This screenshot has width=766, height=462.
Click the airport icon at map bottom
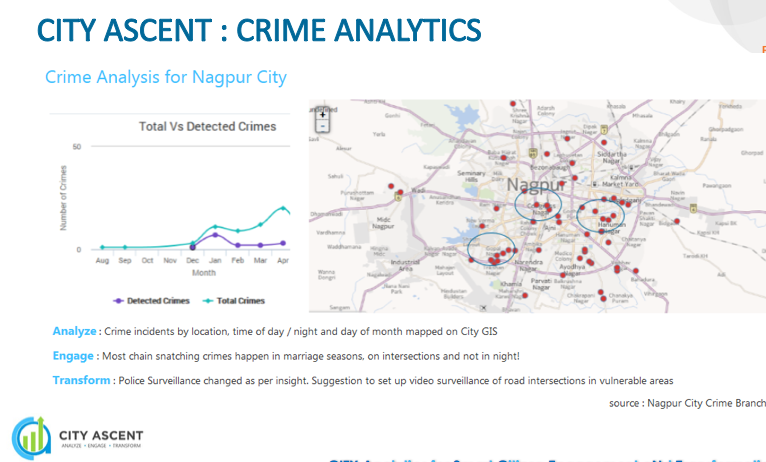click(483, 308)
